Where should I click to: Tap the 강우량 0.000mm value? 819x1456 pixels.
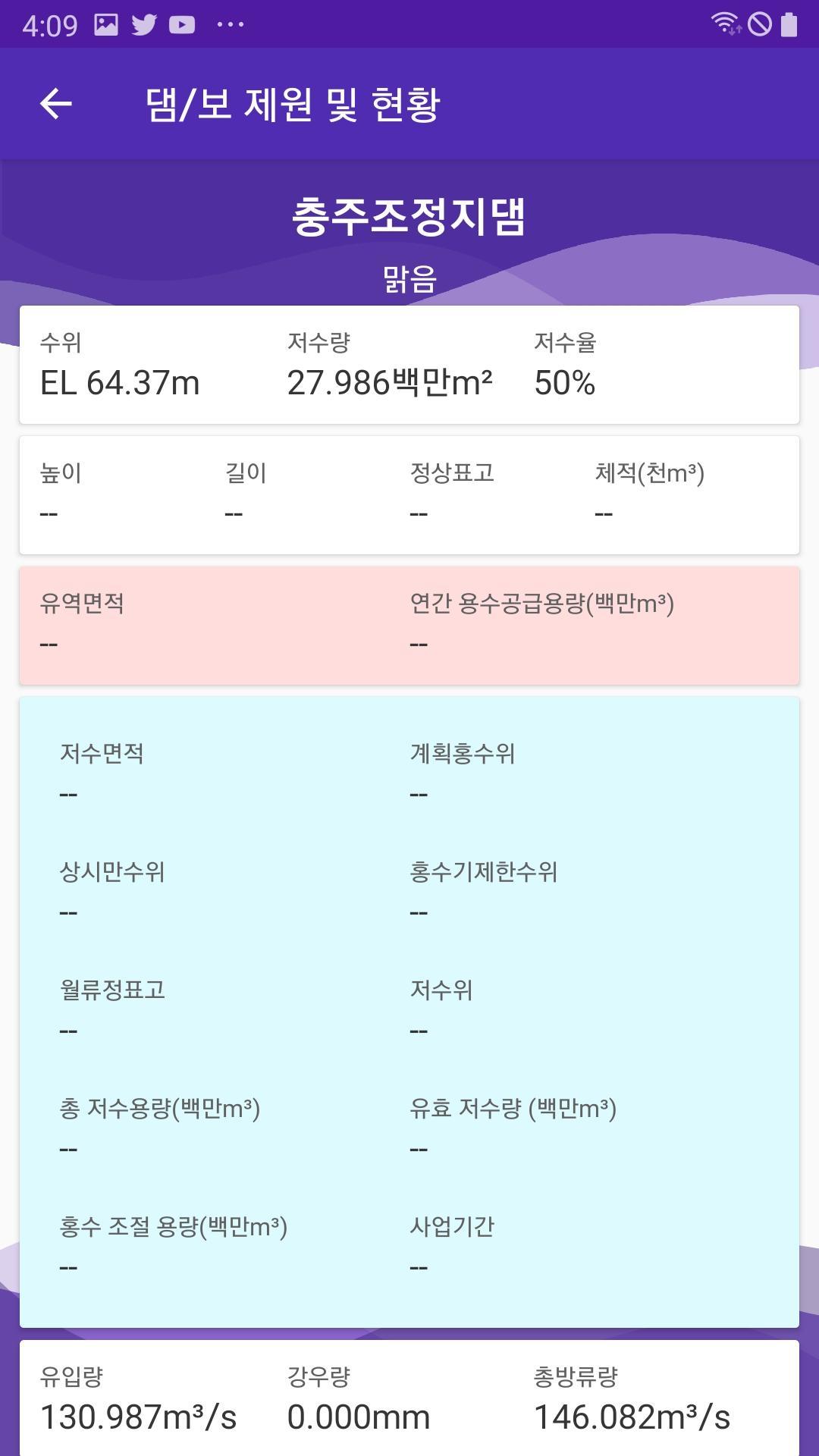[358, 1417]
